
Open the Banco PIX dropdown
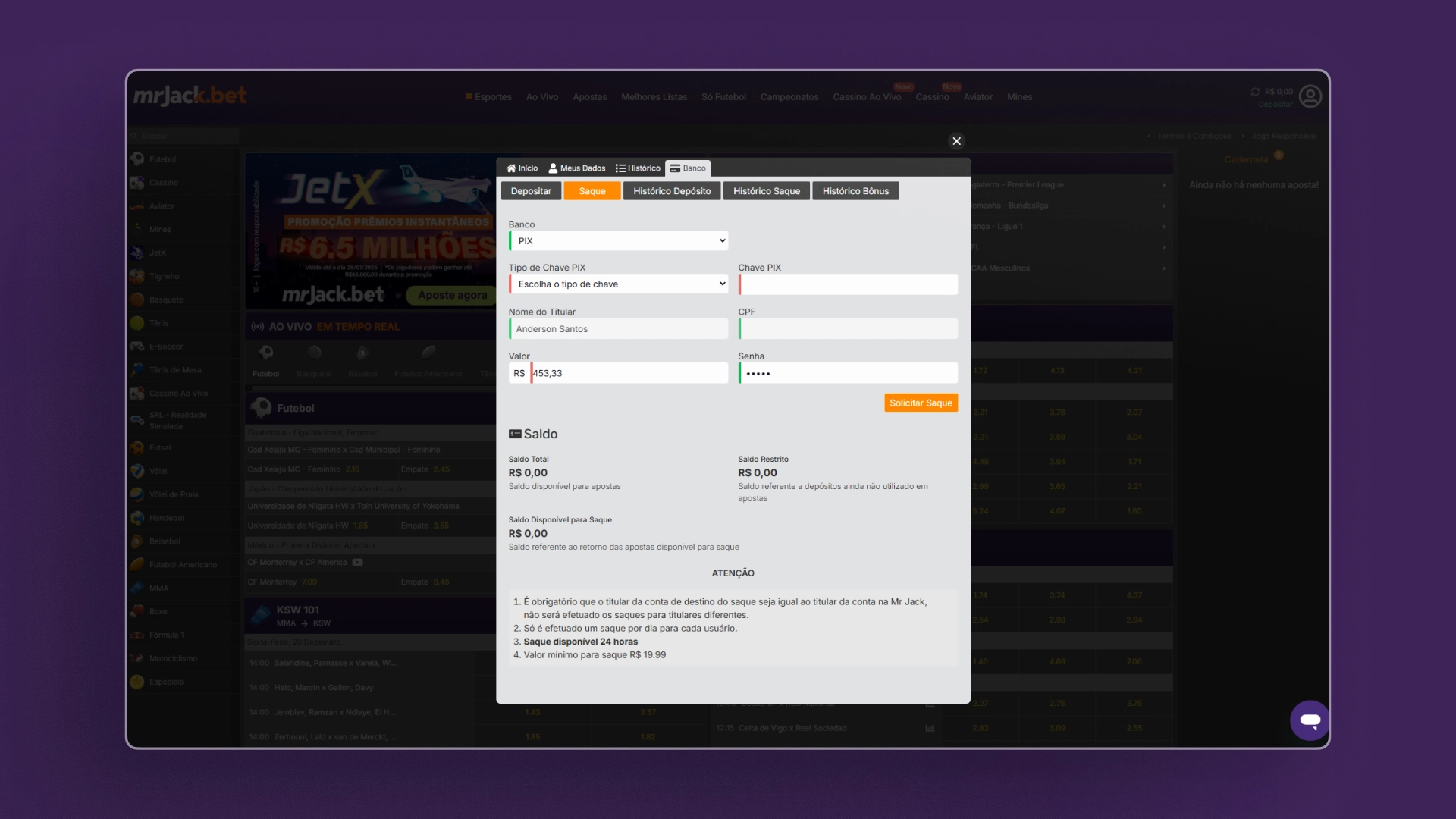tap(618, 241)
